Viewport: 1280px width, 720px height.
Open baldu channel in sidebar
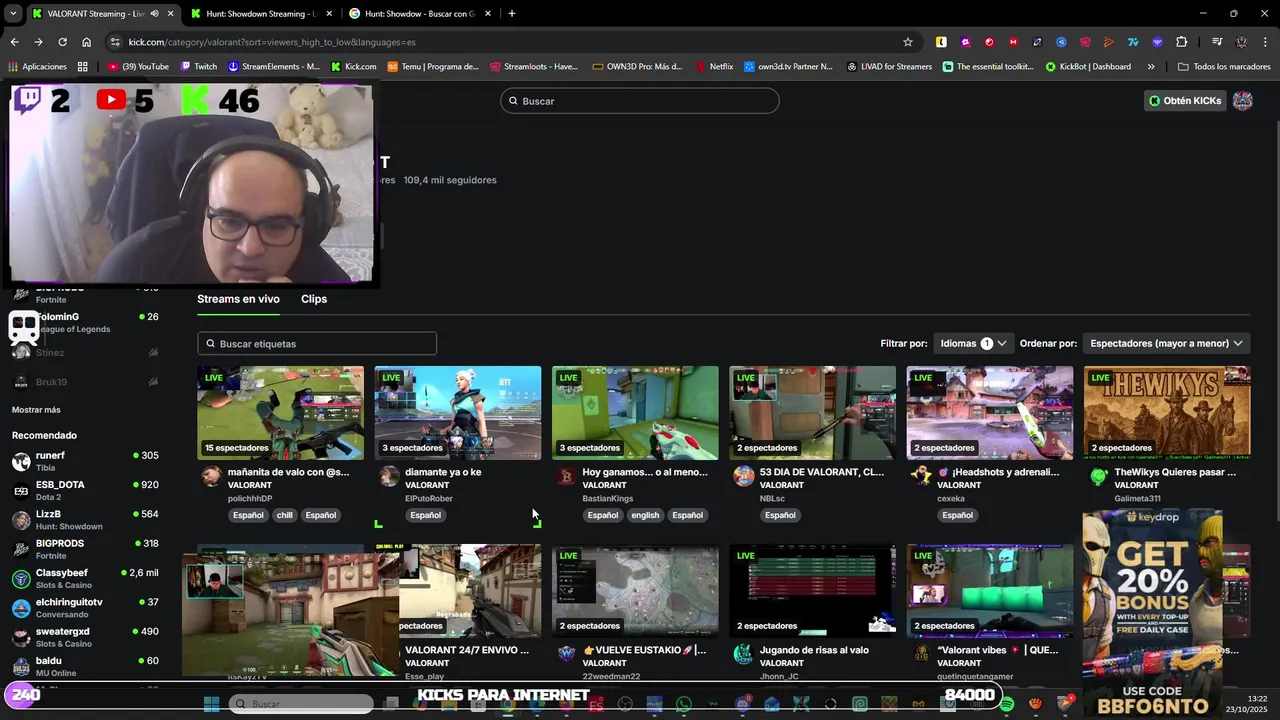pyautogui.click(x=85, y=666)
